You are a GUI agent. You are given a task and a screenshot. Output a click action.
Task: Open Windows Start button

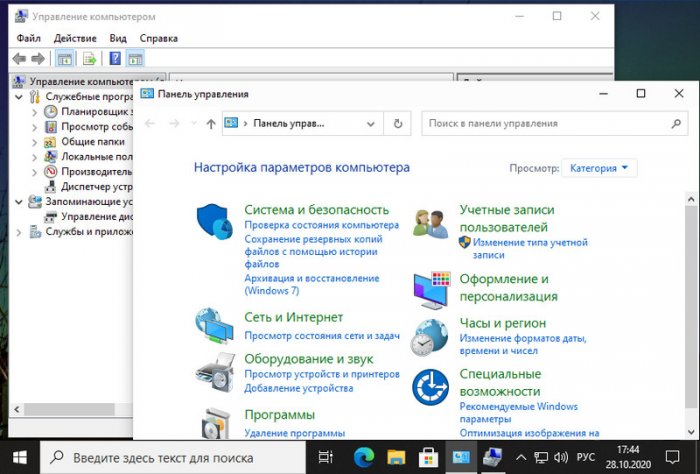click(x=20, y=457)
